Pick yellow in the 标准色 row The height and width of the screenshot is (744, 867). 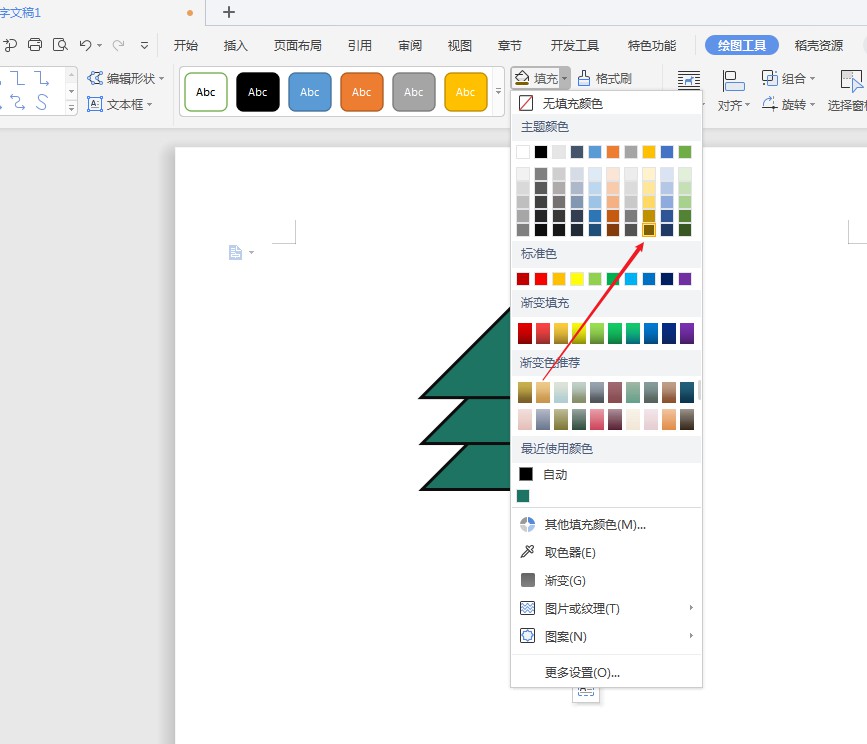(x=577, y=279)
